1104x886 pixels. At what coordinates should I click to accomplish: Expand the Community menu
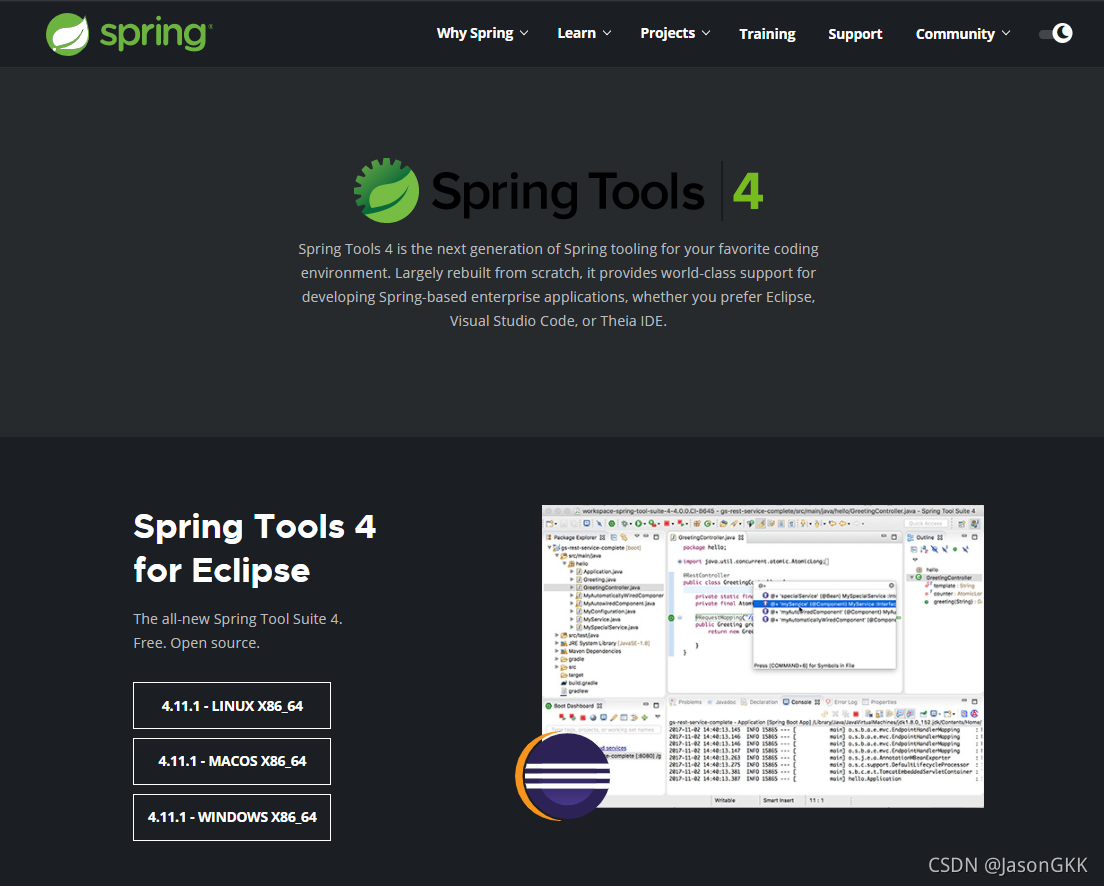pyautogui.click(x=962, y=34)
